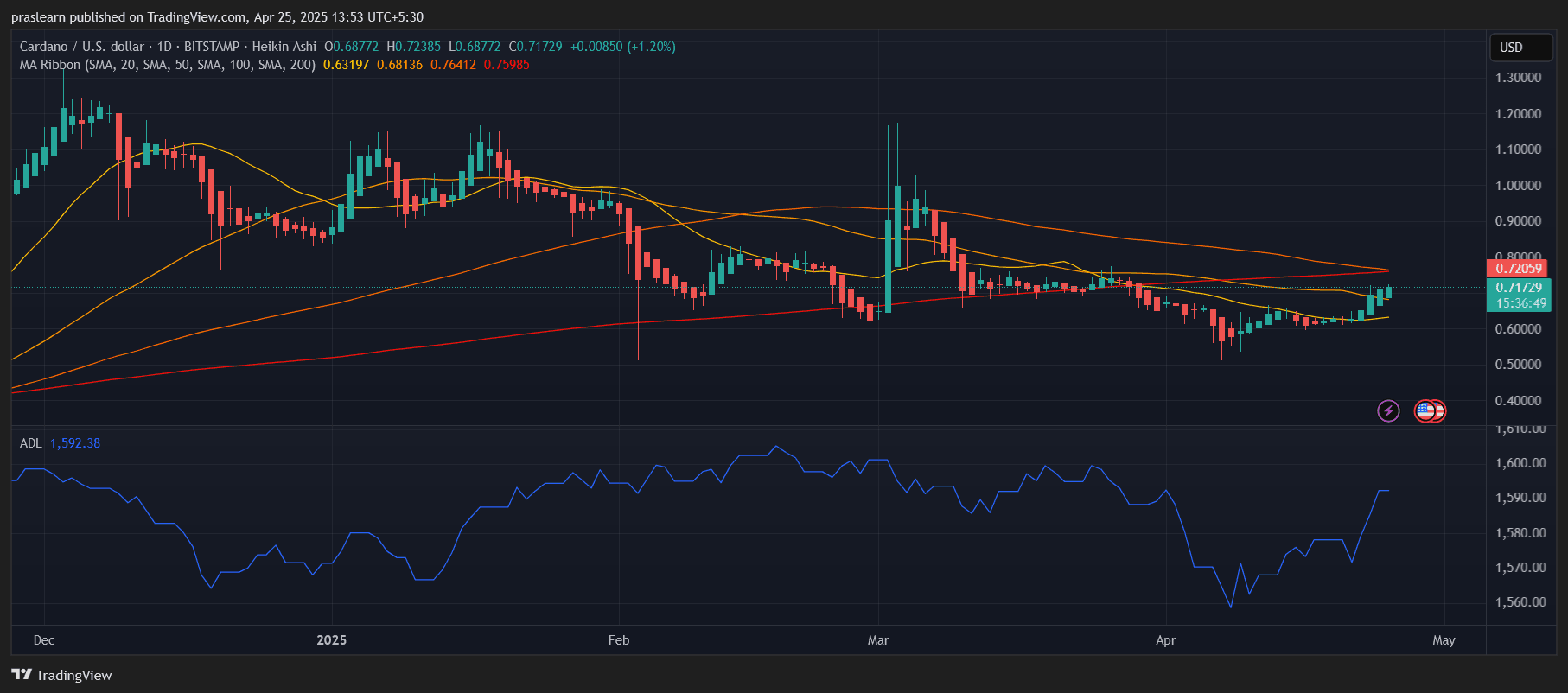The width and height of the screenshot is (1568, 693).
Task: Open the USD currency selector
Action: (x=1521, y=48)
